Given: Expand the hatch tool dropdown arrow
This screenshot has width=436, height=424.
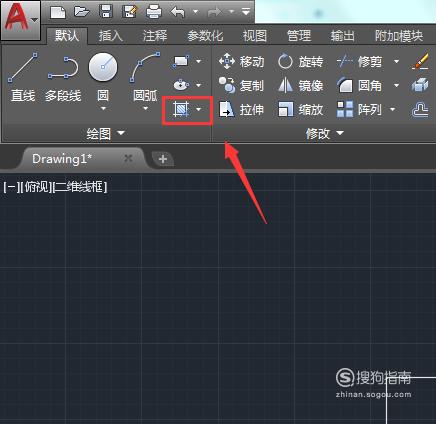Looking at the screenshot, I should pos(199,109).
